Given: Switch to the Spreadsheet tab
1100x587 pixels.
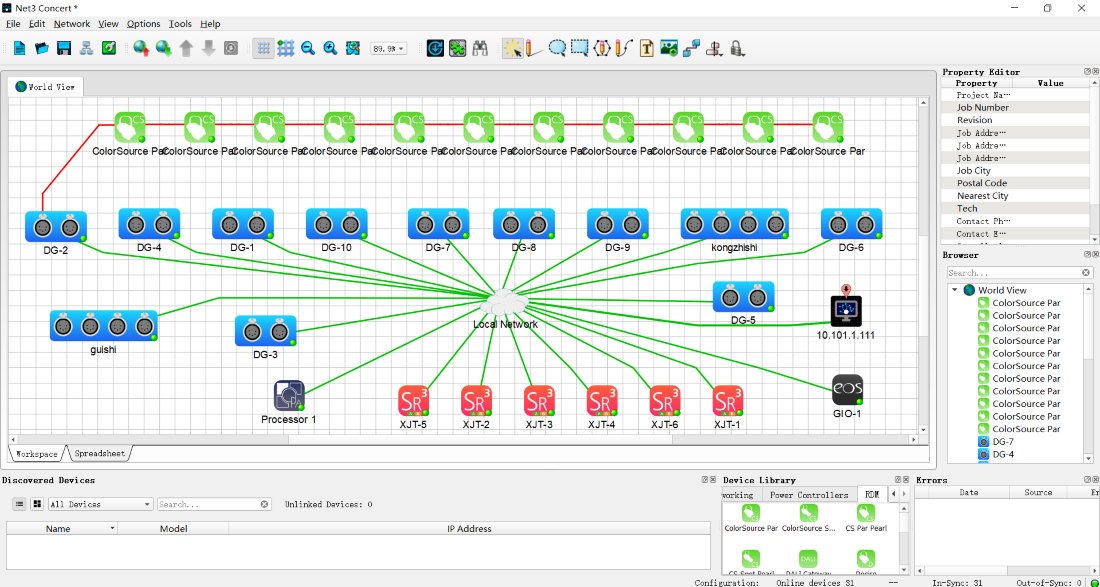Looking at the screenshot, I should (x=100, y=454).
